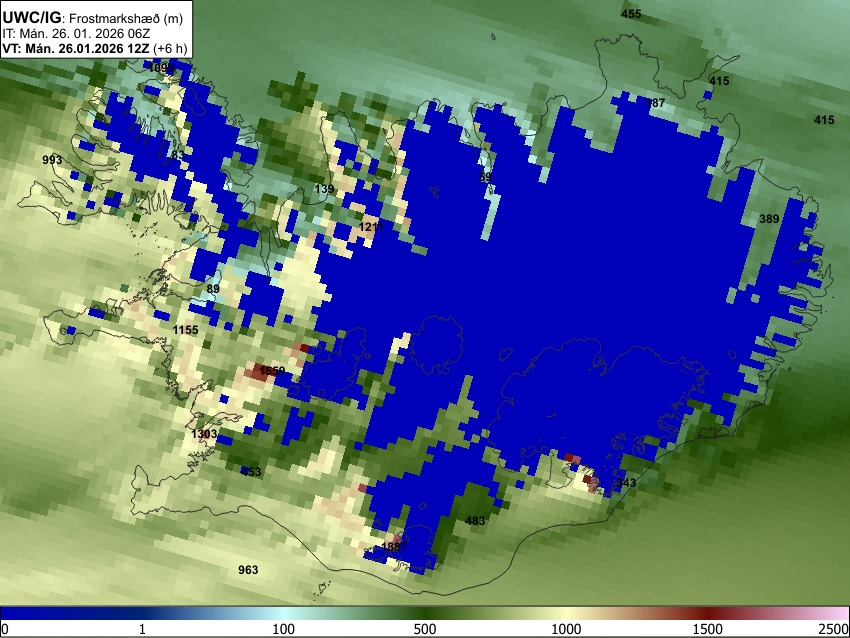Screen dimensions: 850x638
Task: Click the 389 value label in the east
Action: (769, 218)
